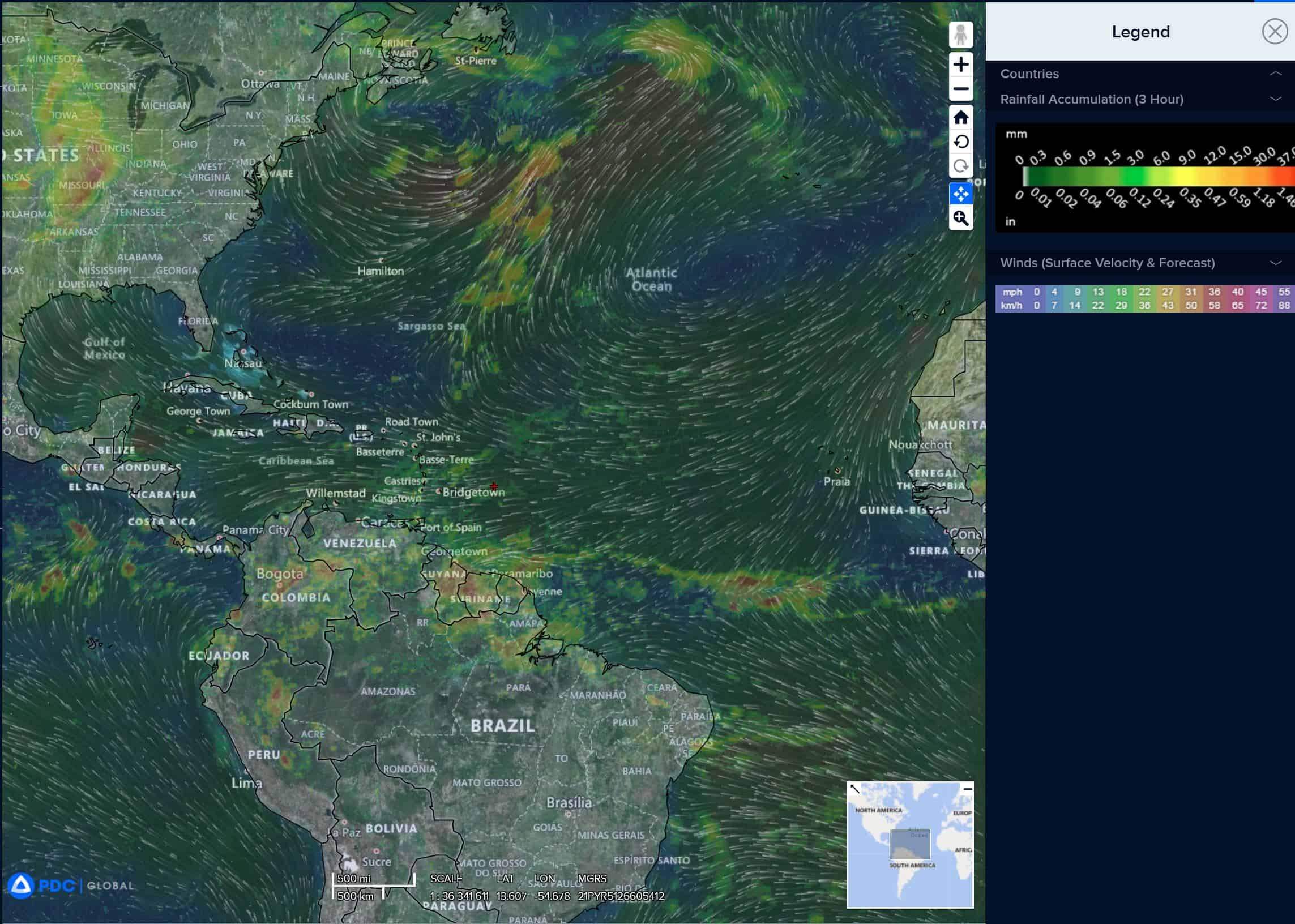The image size is (1295, 924).
Task: Return map to home extent
Action: pyautogui.click(x=960, y=117)
